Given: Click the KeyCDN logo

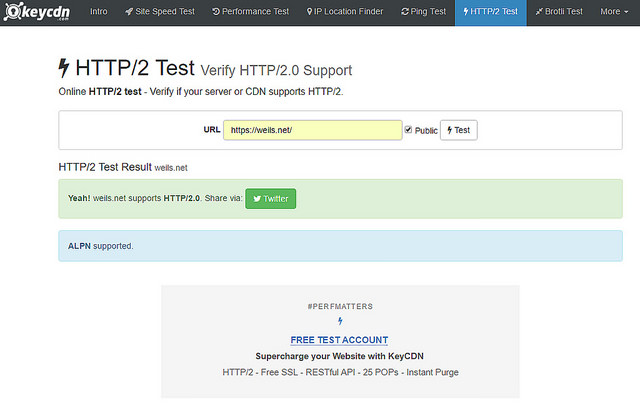Looking at the screenshot, I should pos(38,12).
